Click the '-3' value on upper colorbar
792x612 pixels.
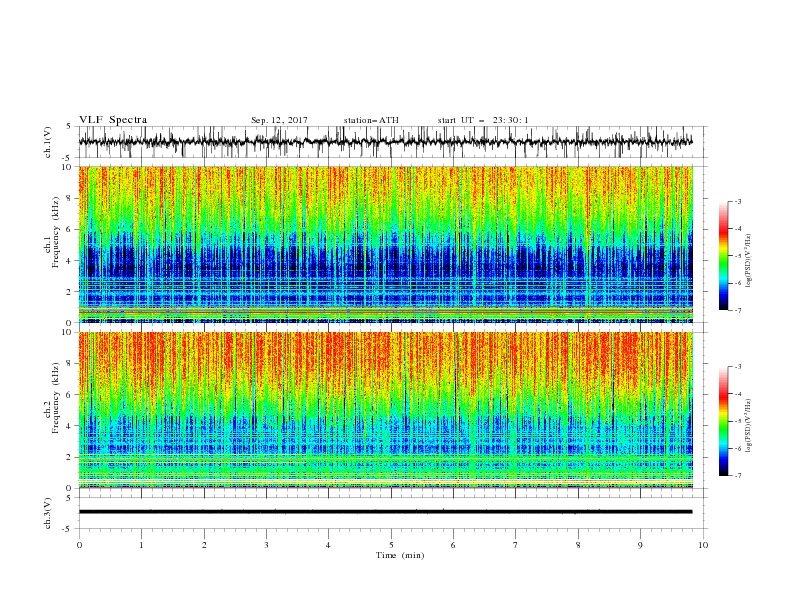[737, 201]
